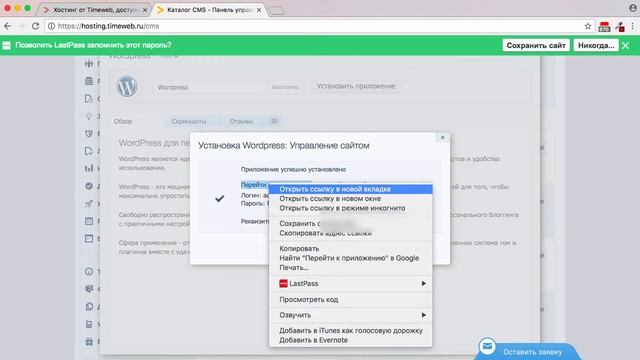The image size is (640, 360).
Task: Open a new browser tab
Action: (277, 10)
